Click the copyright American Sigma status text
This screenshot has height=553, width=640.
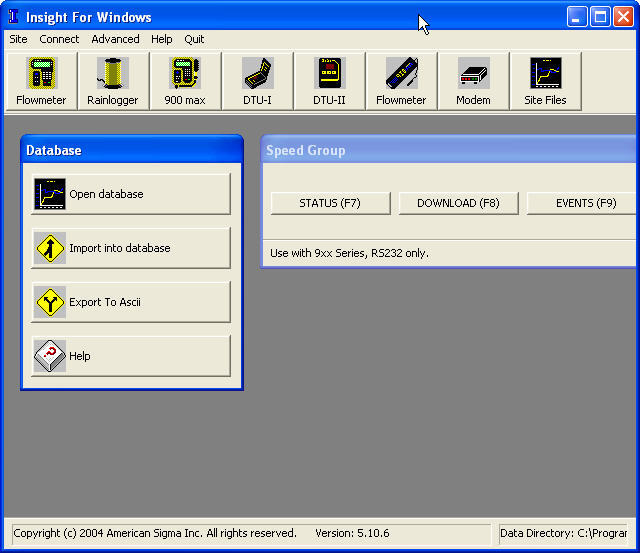tap(155, 533)
